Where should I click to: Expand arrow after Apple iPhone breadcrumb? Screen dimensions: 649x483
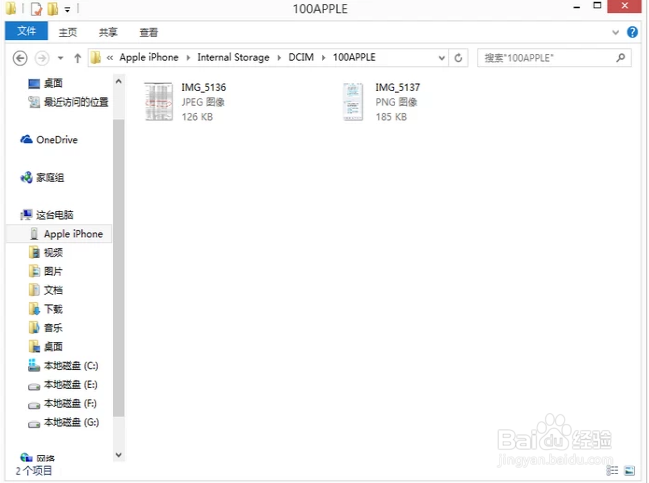188,58
